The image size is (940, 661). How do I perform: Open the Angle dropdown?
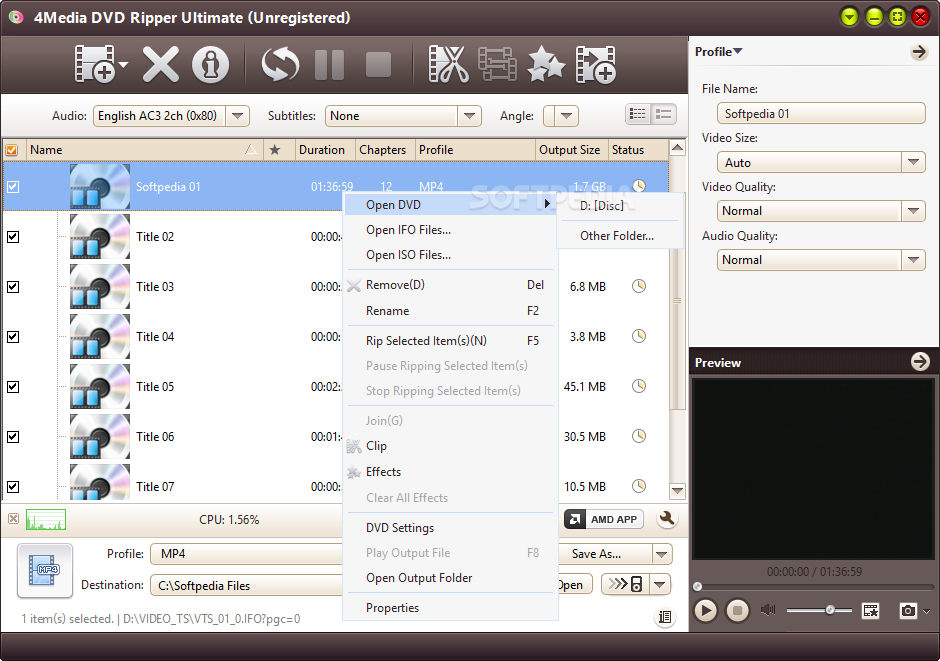[566, 116]
